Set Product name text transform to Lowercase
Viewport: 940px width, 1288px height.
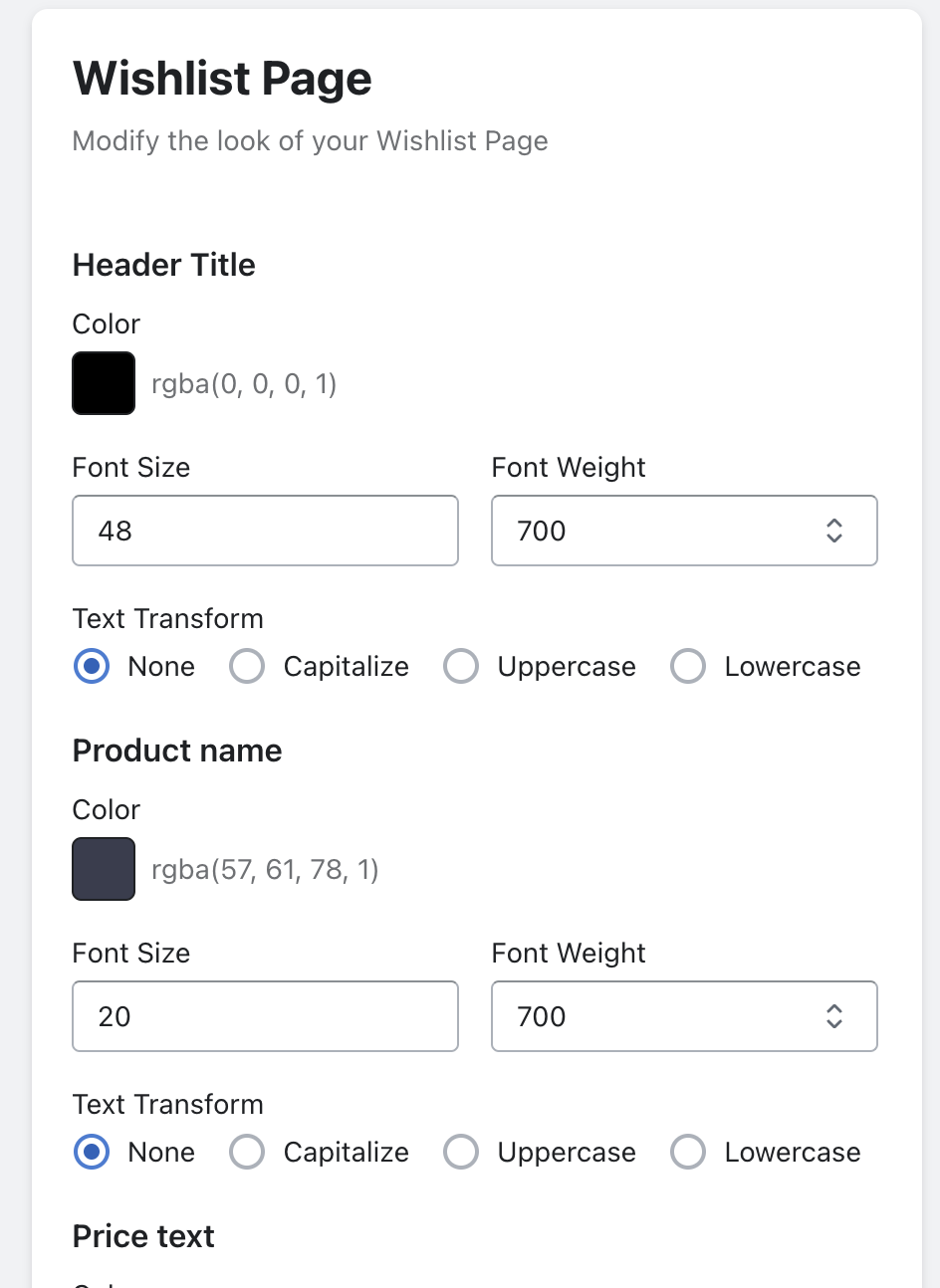click(x=688, y=1152)
